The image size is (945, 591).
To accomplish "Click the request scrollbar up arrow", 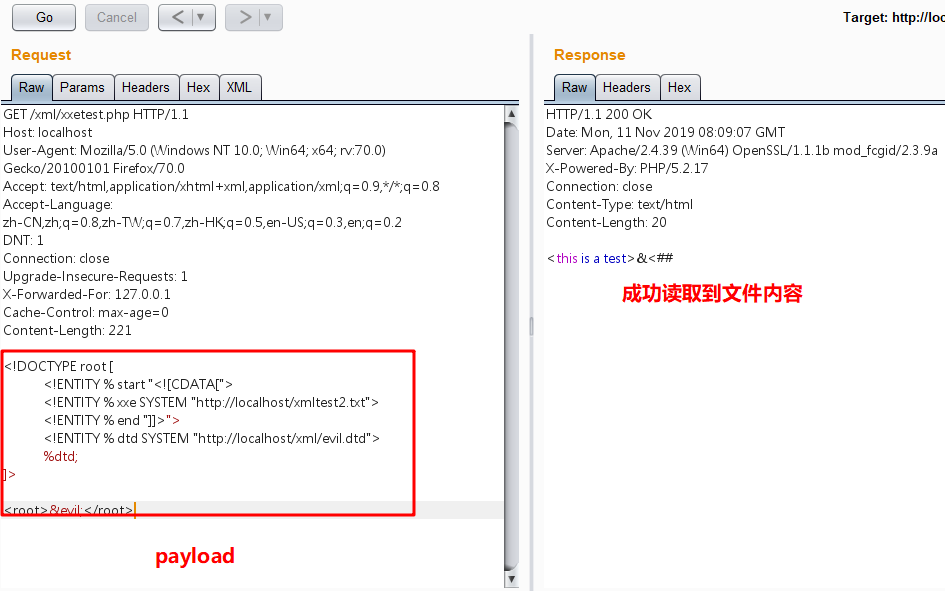I will click(x=511, y=113).
